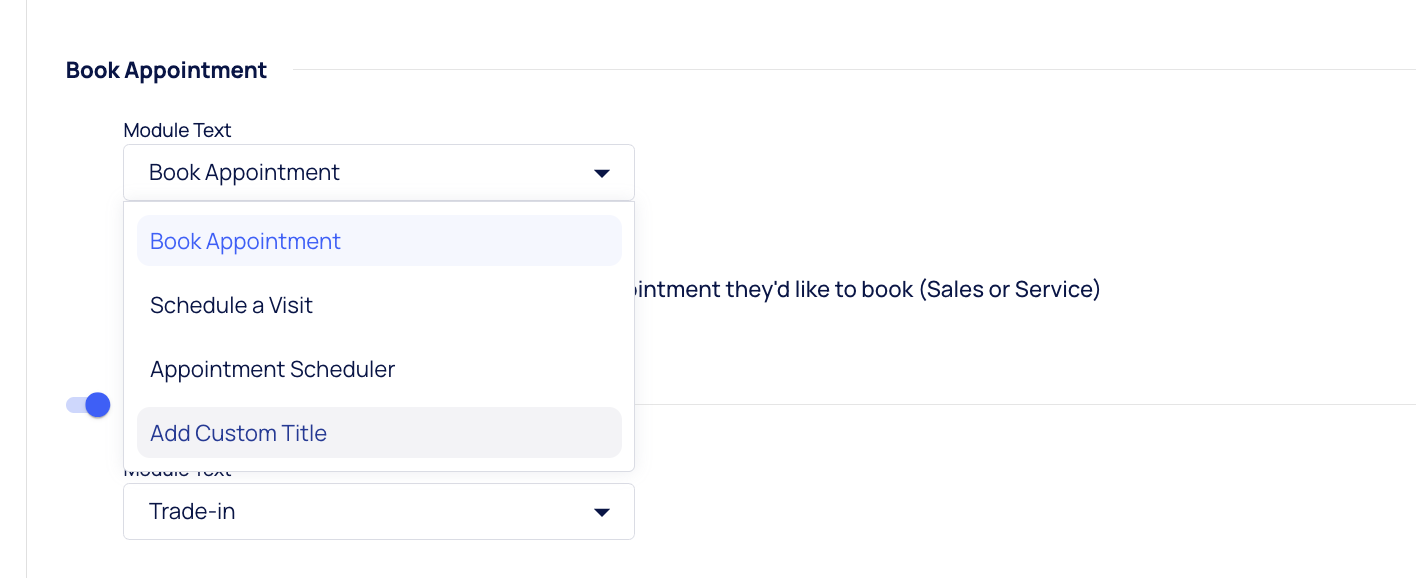Click the "Book Appointment" section heading

tap(166, 71)
